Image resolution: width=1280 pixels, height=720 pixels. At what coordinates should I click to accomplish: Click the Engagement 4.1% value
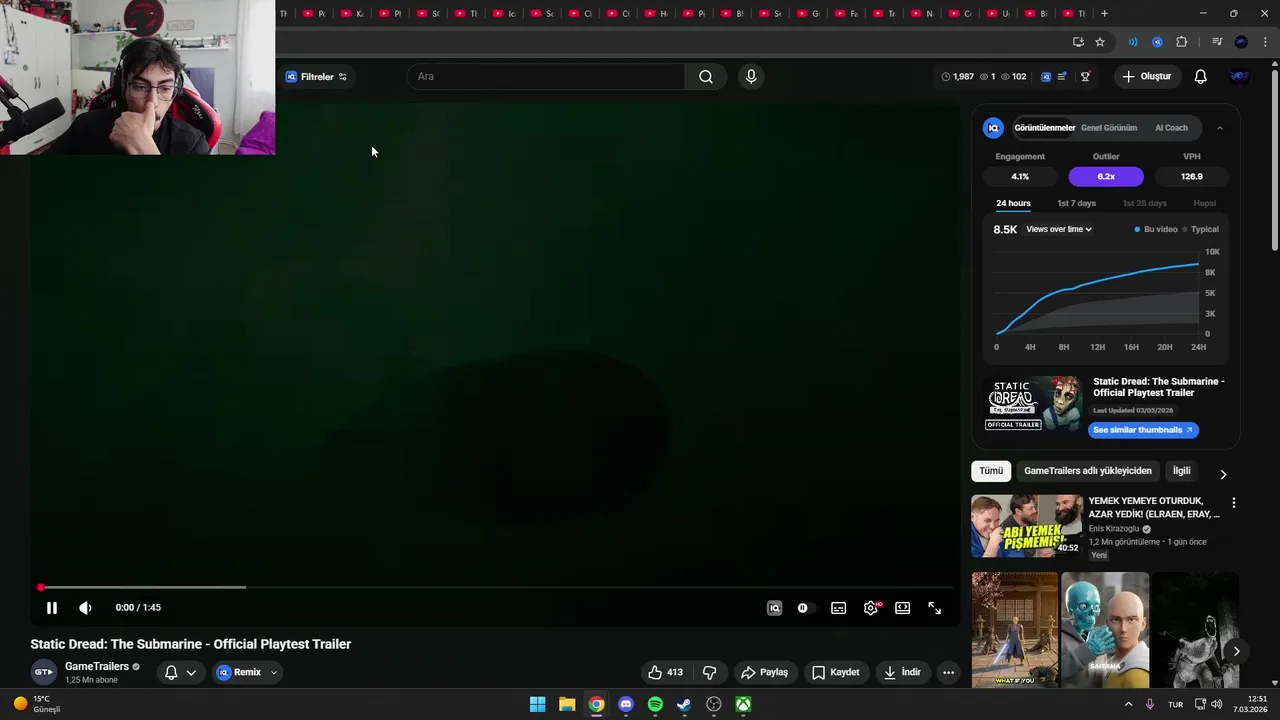click(x=1020, y=176)
